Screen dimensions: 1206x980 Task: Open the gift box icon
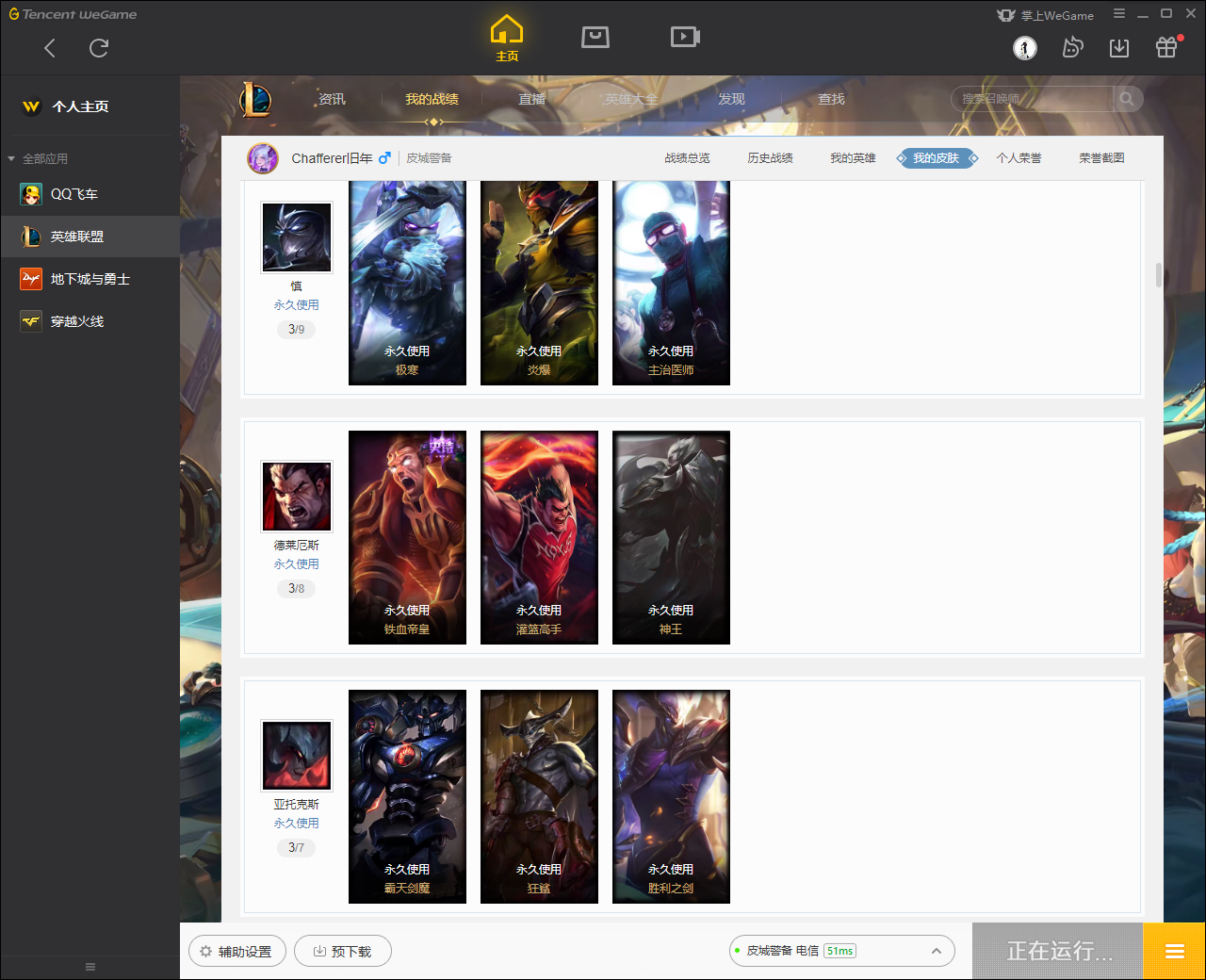[x=1166, y=48]
